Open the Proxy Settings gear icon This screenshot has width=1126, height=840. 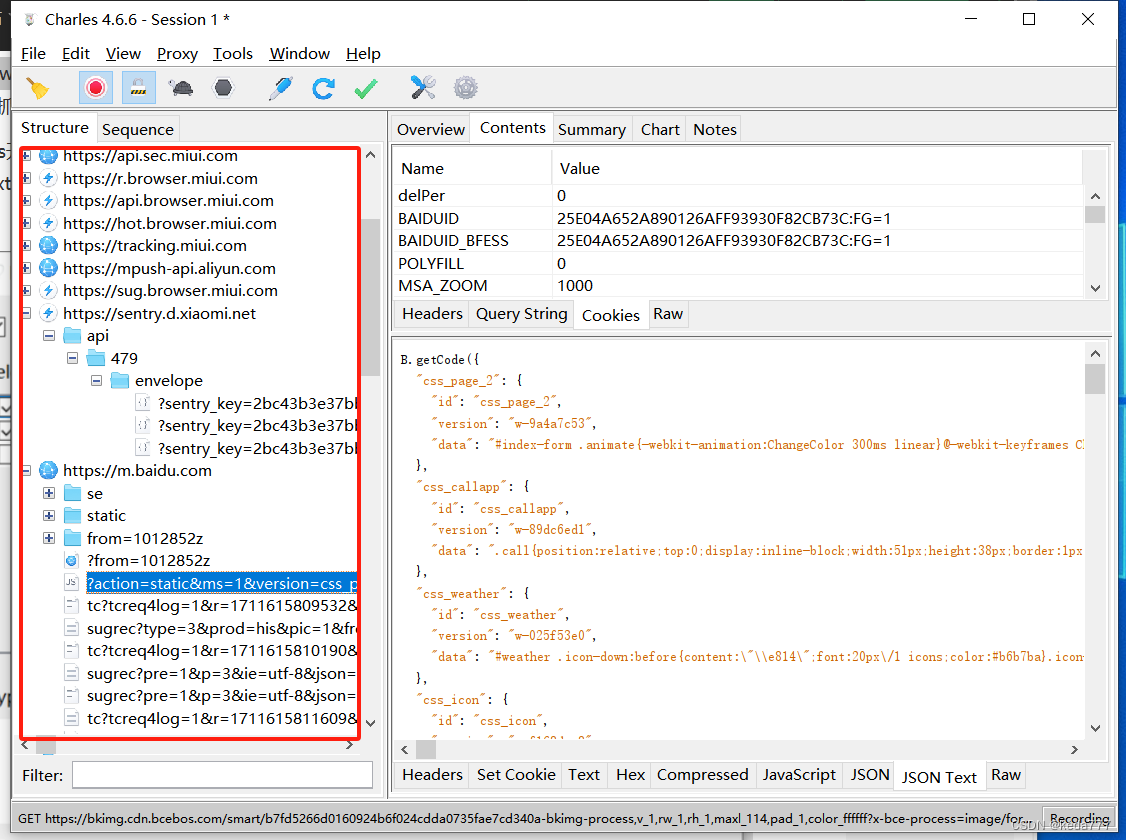click(x=465, y=87)
